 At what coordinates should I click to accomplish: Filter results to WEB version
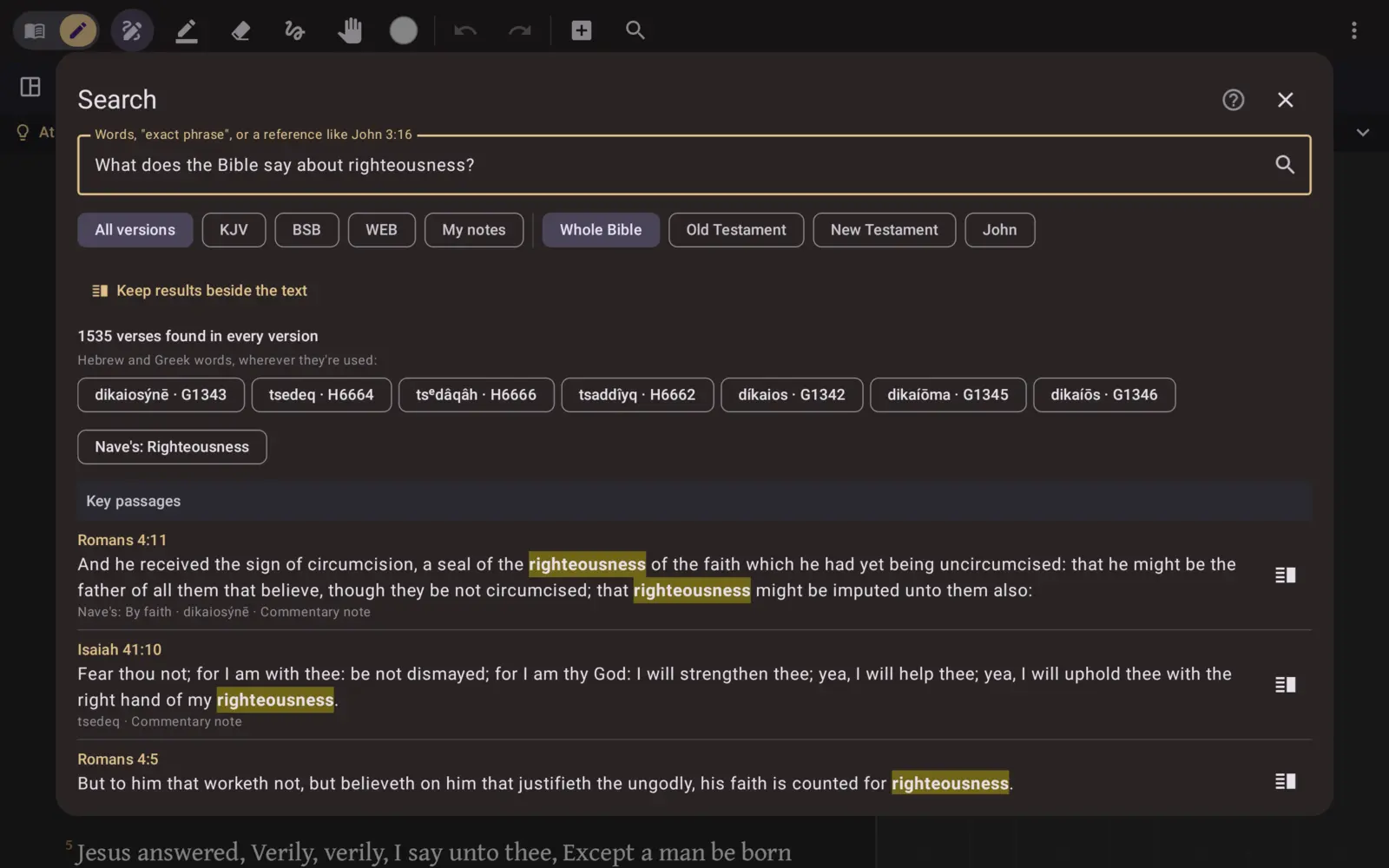coord(381,230)
